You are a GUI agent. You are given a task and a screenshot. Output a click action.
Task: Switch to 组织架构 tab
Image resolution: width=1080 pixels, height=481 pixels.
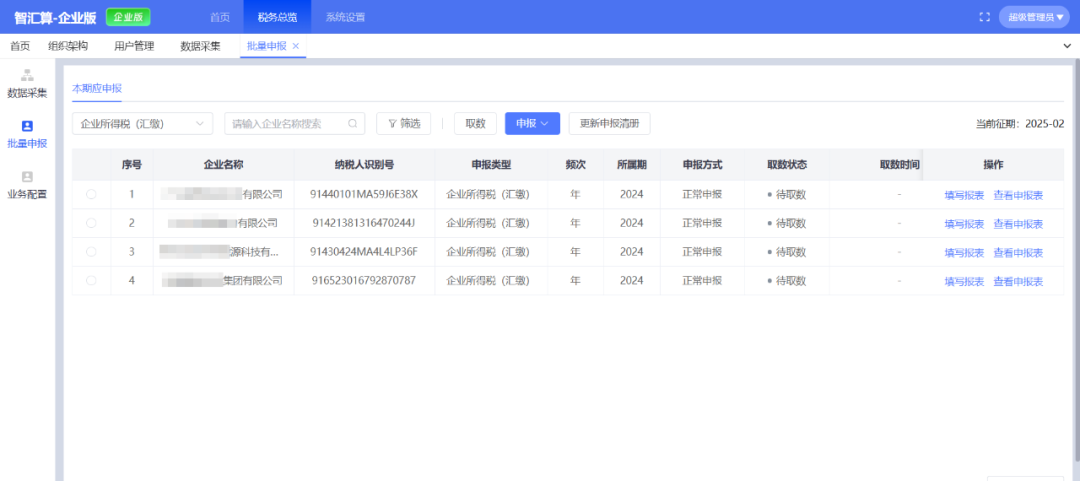(x=68, y=46)
